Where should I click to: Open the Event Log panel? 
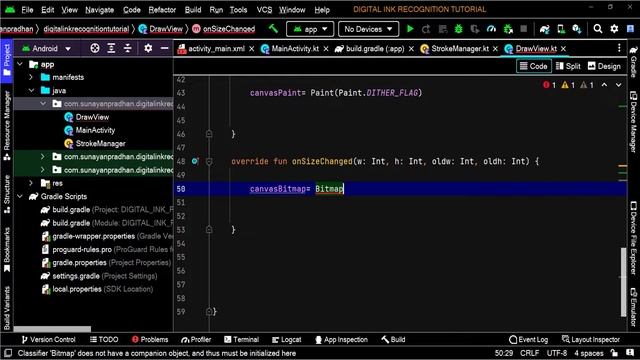[x=529, y=340]
